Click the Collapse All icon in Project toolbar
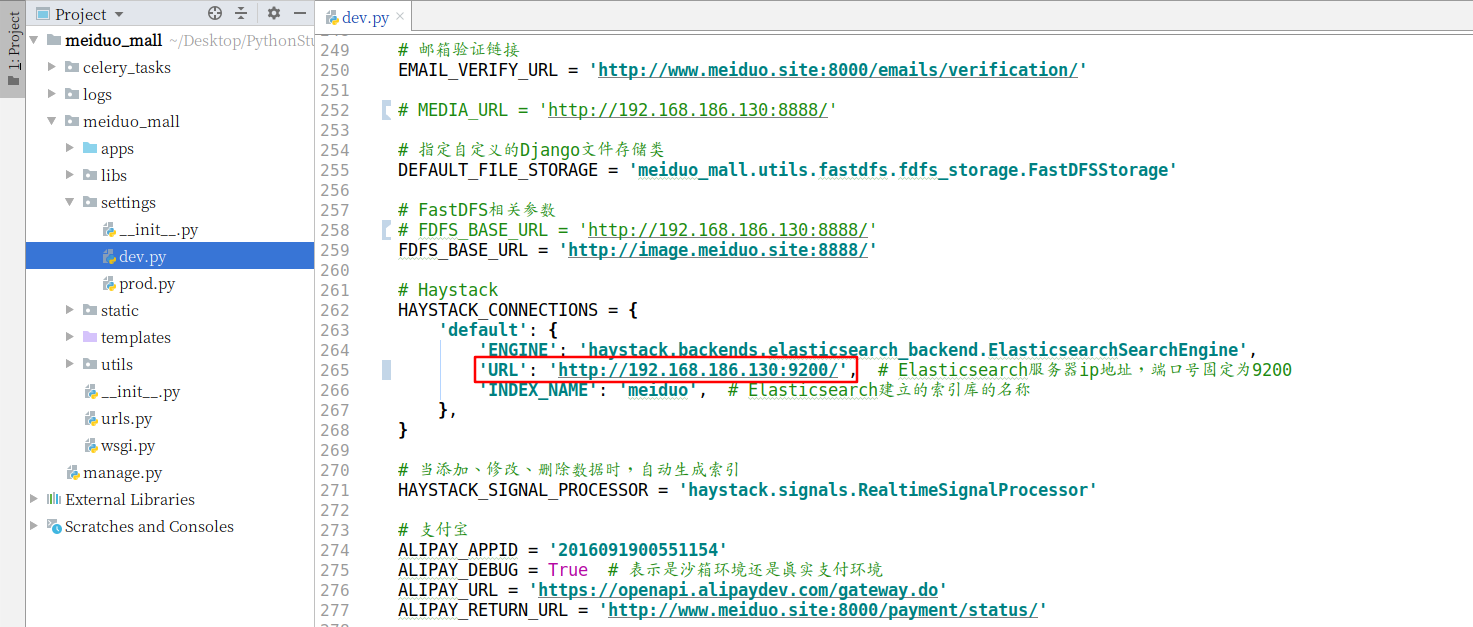The width and height of the screenshot is (1473, 627). click(x=241, y=13)
